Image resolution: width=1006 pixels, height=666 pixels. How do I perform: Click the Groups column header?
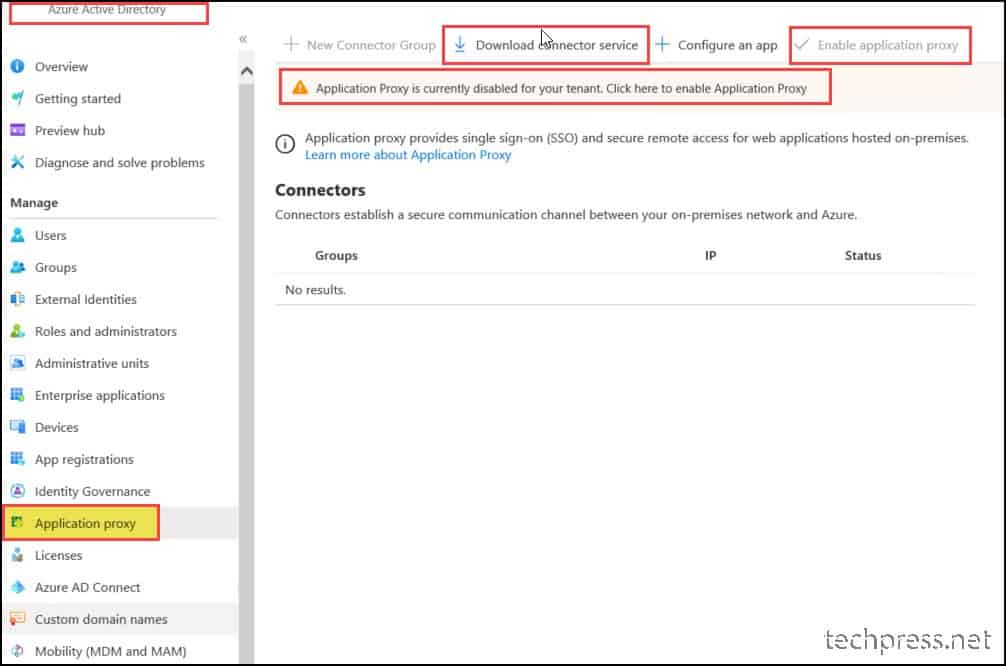point(336,256)
